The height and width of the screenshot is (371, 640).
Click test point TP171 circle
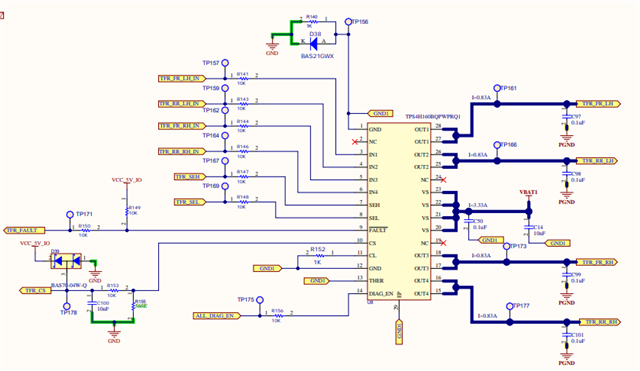[x=70, y=214]
